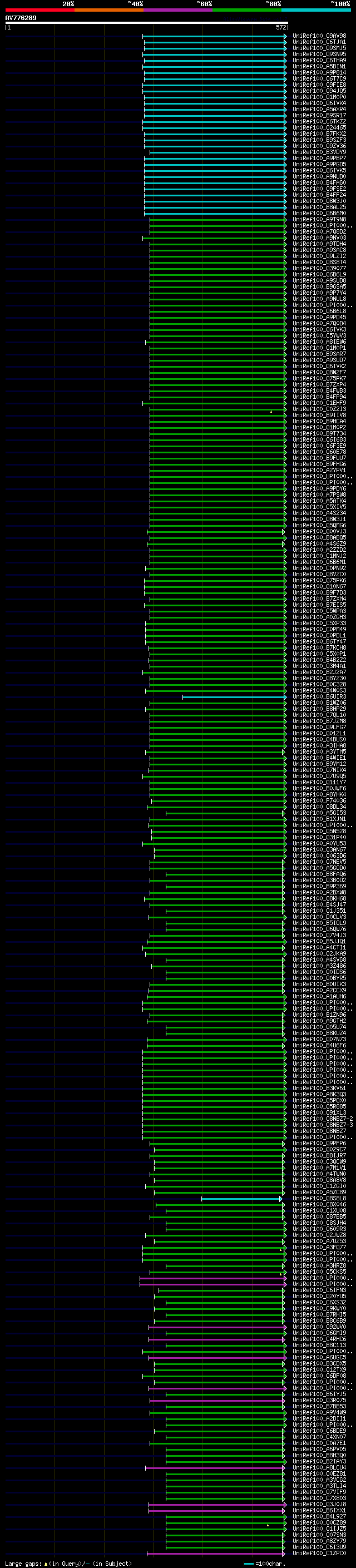The height and width of the screenshot is (1568, 356).
Task: Select the AV776289 query label
Action: 21,18
